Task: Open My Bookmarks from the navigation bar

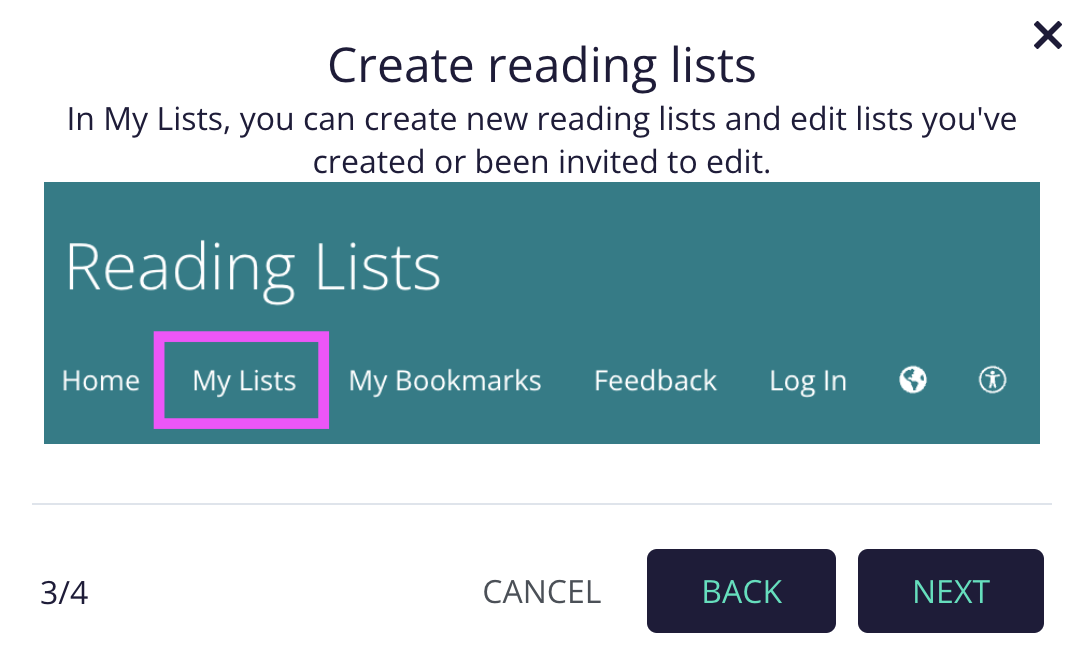Action: pos(444,380)
